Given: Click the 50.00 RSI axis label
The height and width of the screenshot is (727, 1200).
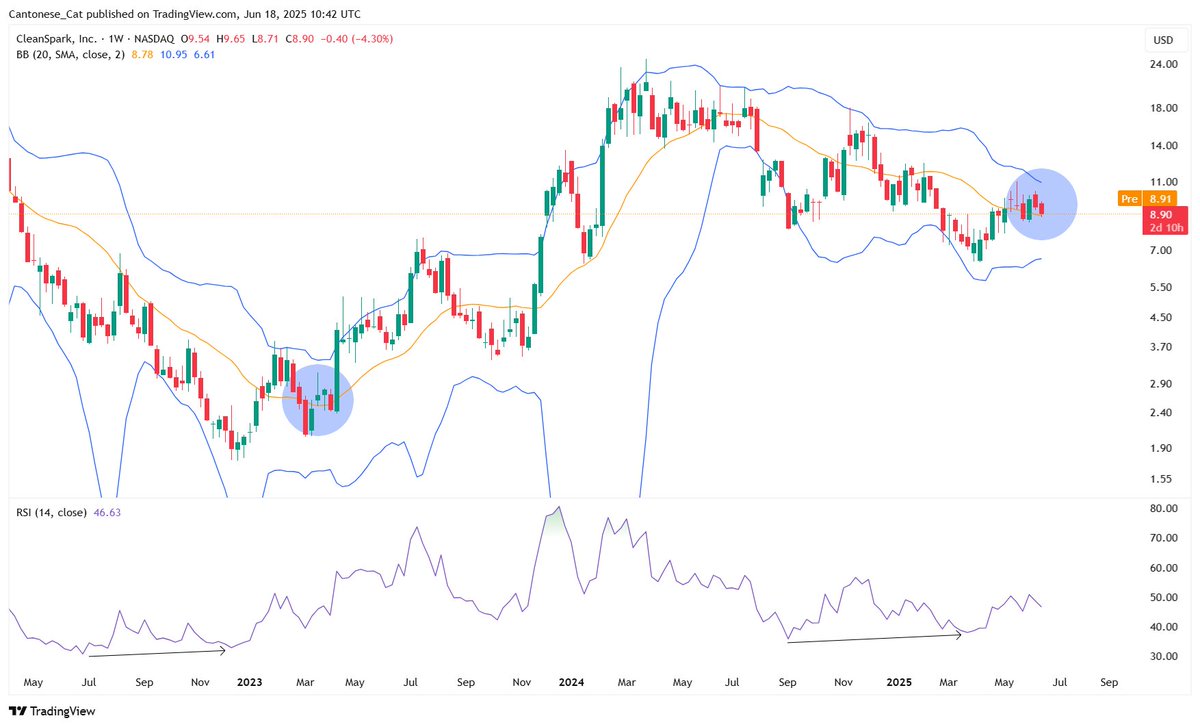Looking at the screenshot, I should coord(1162,598).
